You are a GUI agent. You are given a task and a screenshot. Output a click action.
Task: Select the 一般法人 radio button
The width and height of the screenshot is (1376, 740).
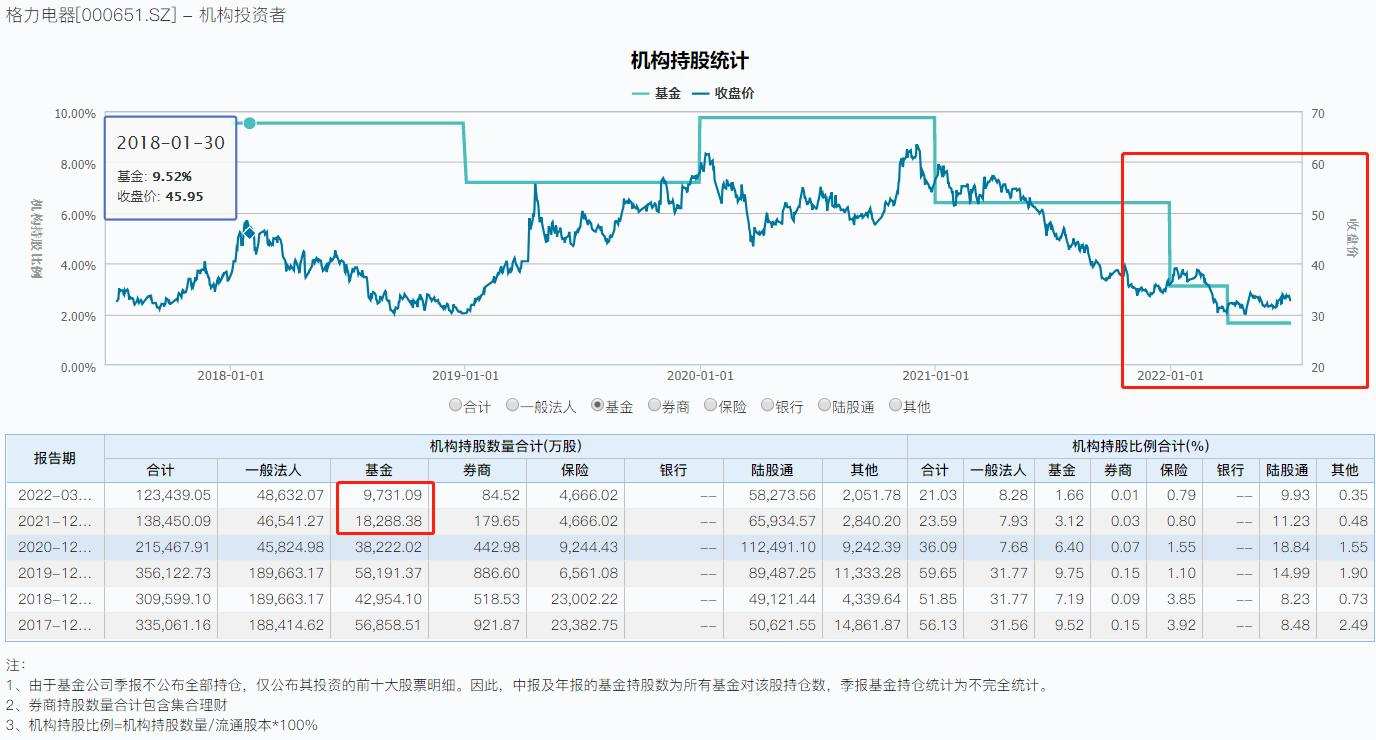(x=512, y=406)
